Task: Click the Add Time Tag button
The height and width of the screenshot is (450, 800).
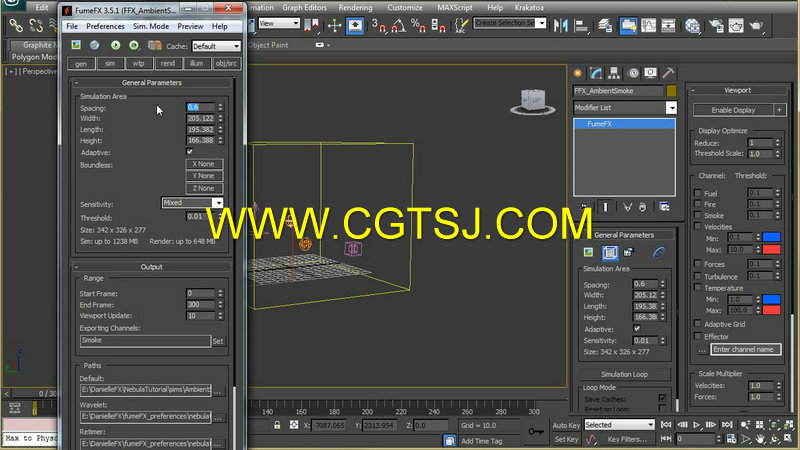Action: (481, 441)
